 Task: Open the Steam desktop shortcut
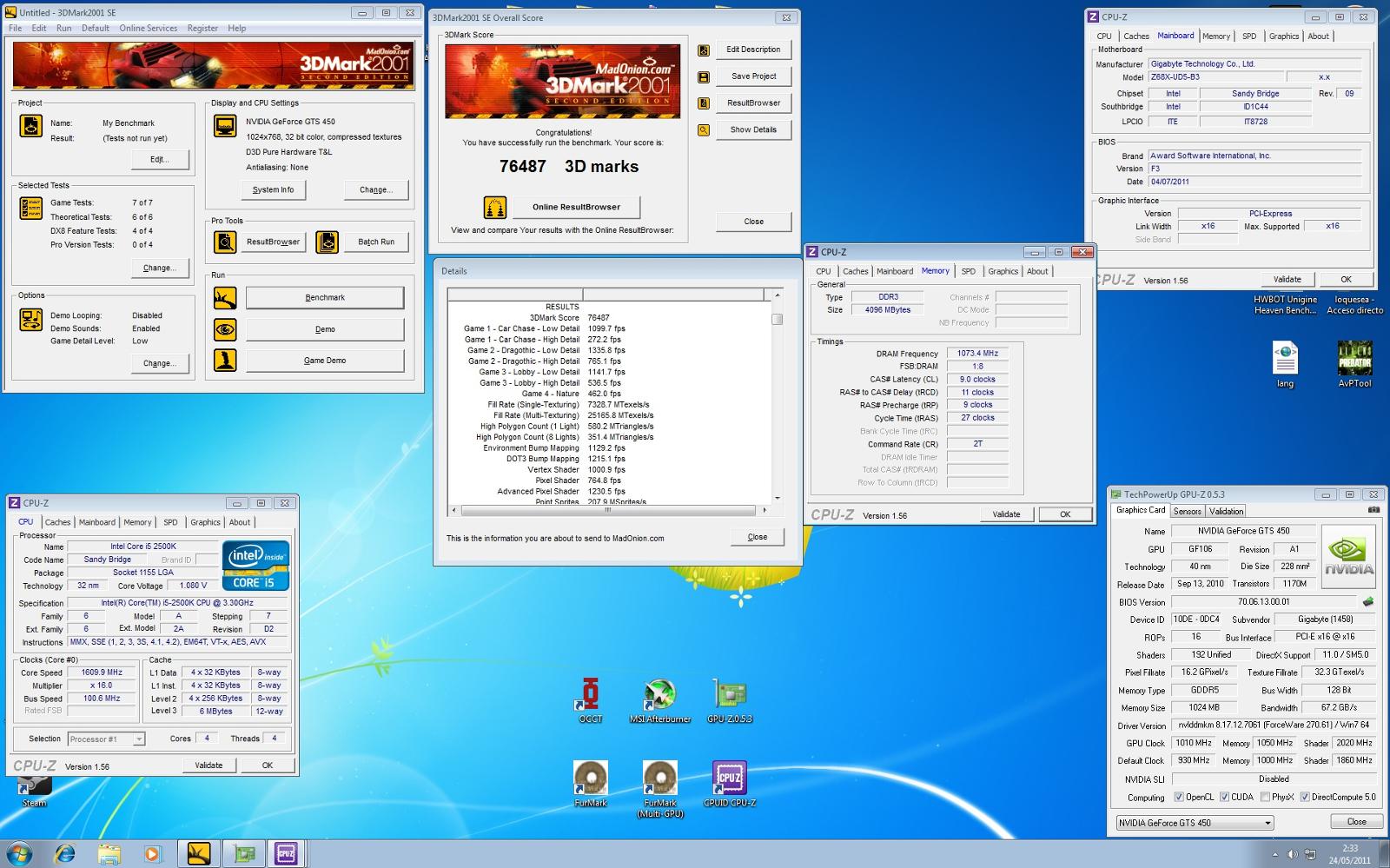point(35,791)
